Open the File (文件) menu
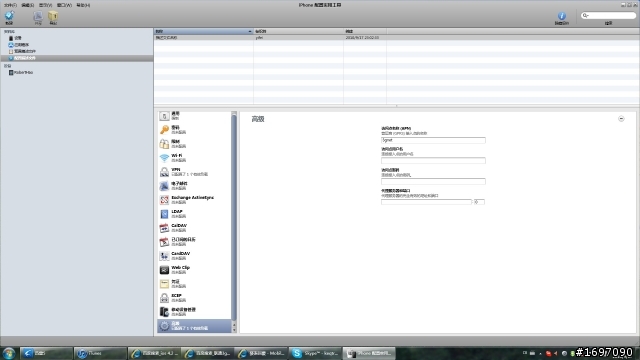 [10, 5]
